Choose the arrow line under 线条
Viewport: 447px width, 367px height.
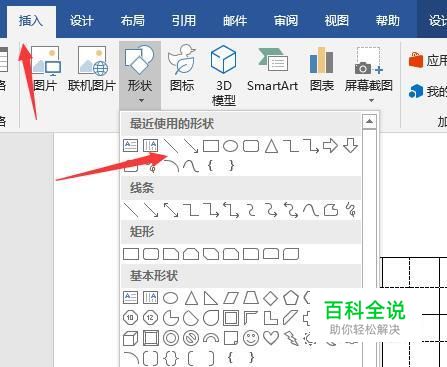[x=151, y=210]
